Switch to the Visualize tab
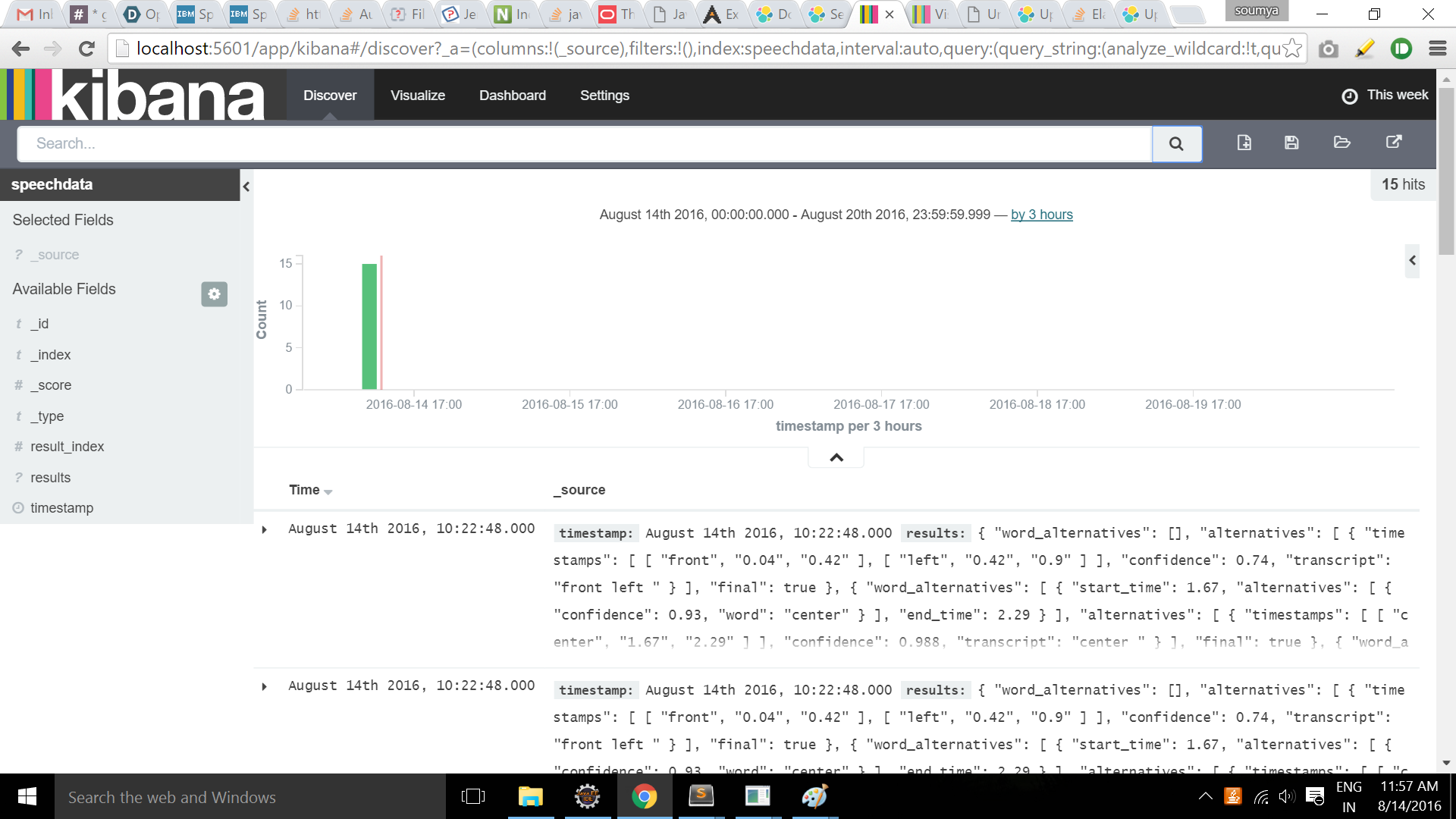This screenshot has width=1456, height=819. tap(417, 96)
